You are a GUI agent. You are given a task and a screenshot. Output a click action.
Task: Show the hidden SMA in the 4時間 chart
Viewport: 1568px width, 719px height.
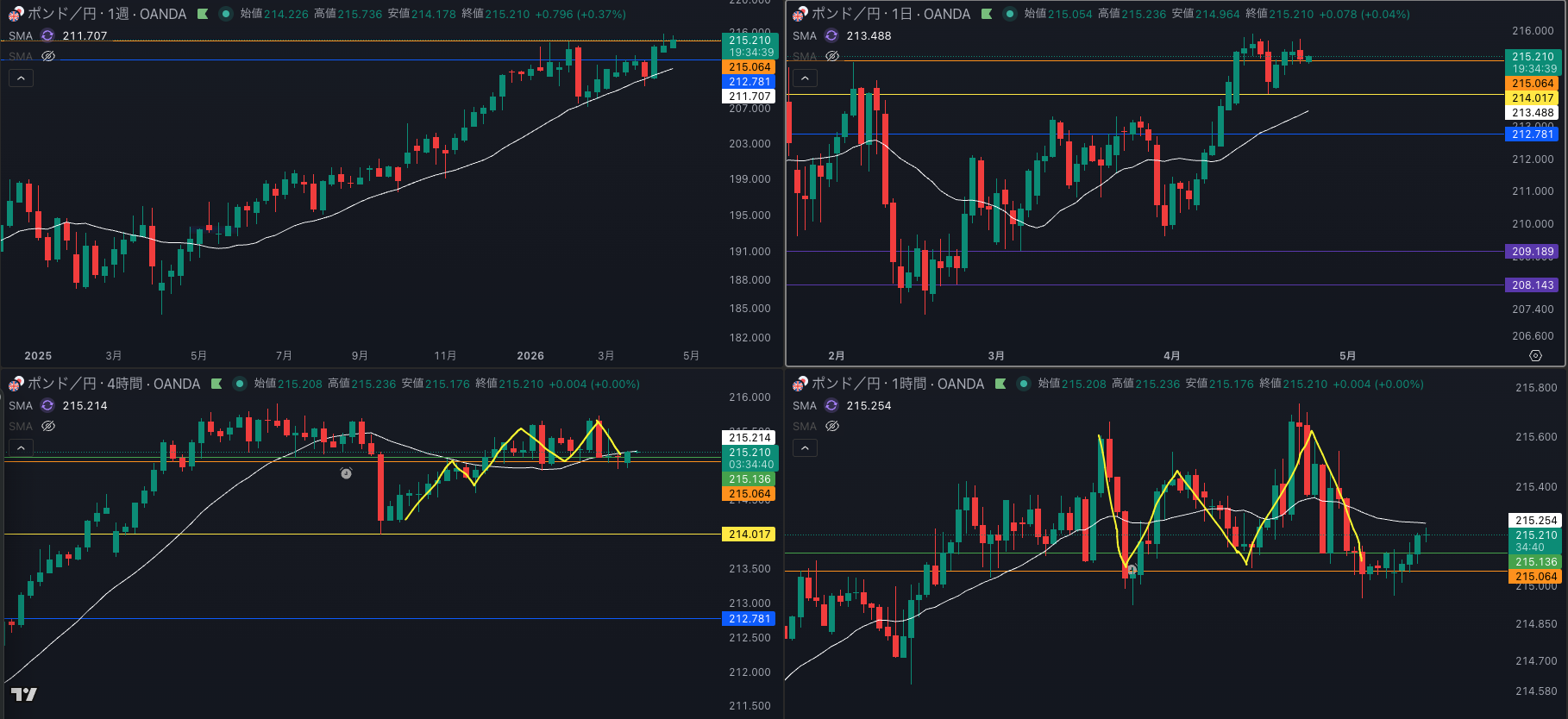pyautogui.click(x=48, y=426)
